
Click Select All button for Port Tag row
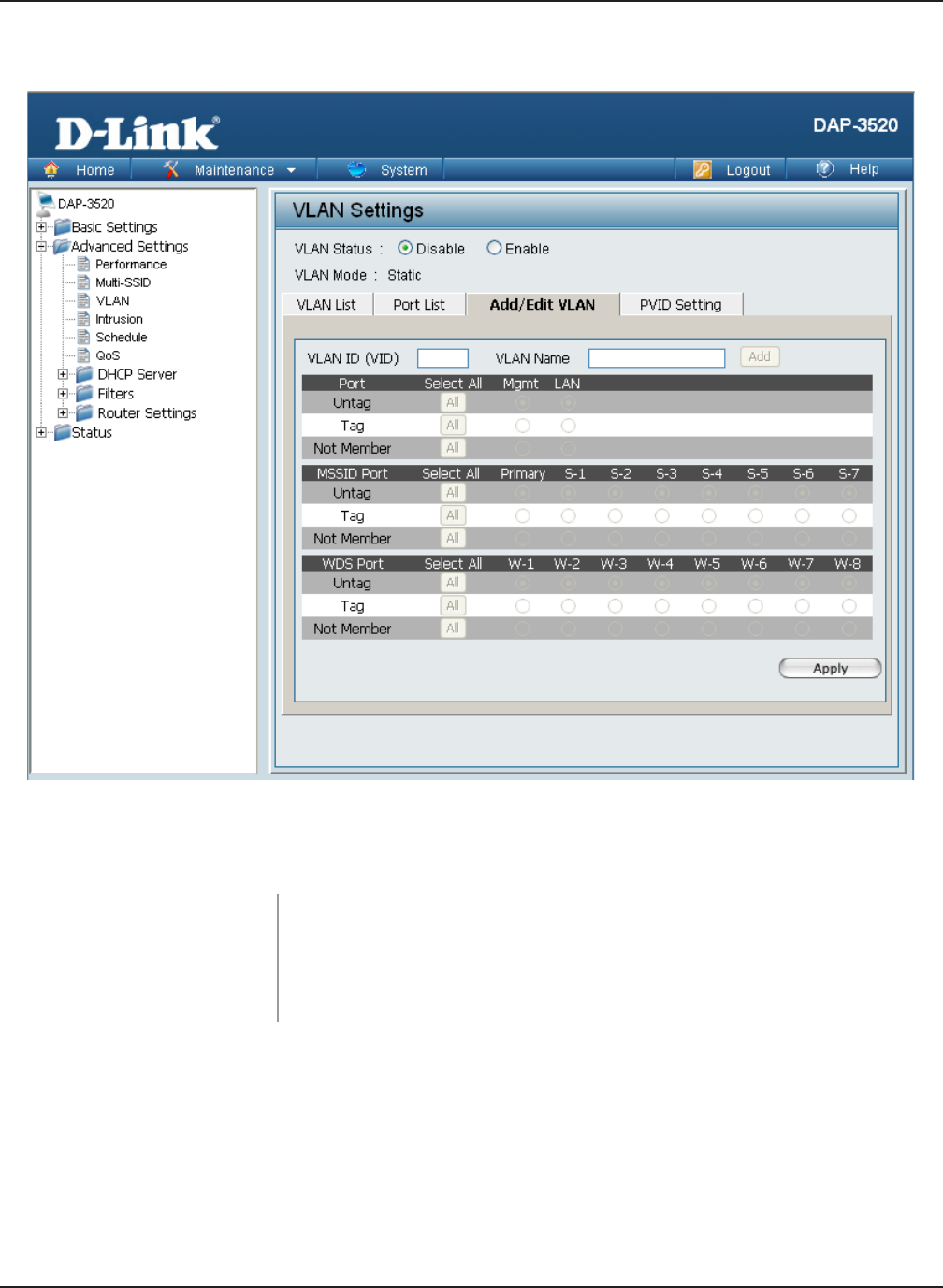[x=453, y=425]
